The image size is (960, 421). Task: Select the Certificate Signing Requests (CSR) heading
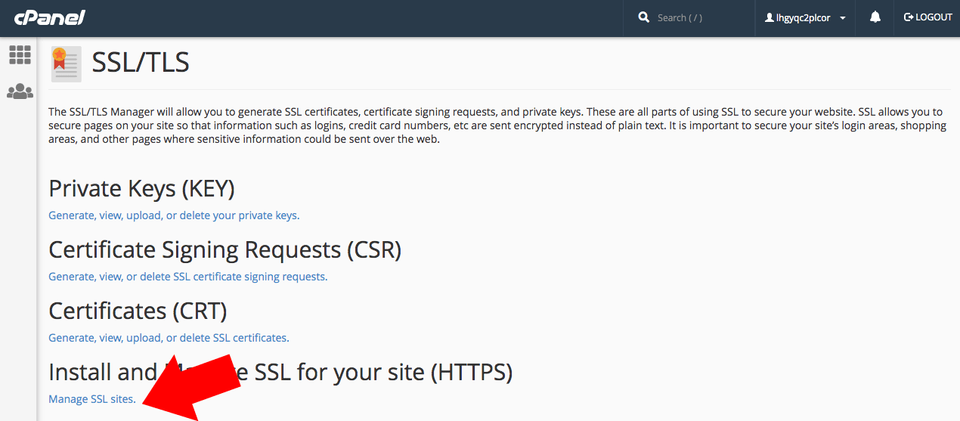[x=231, y=249]
